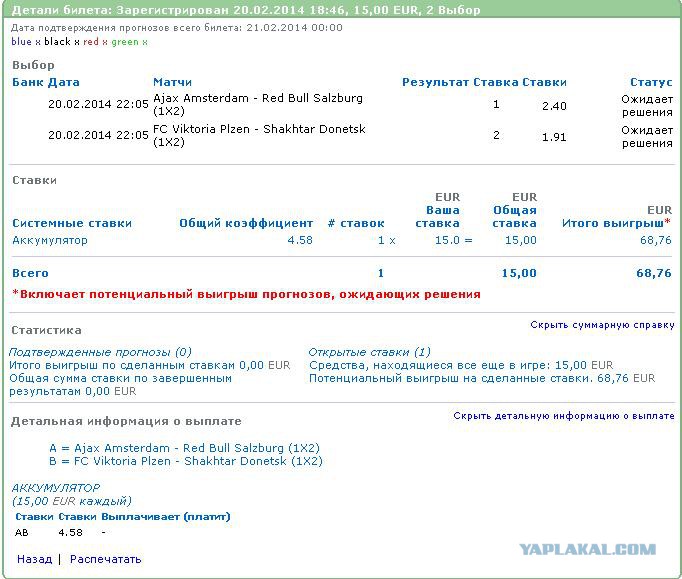The image size is (682, 579).
Task: Click the 'Статус' column header
Action: click(x=651, y=82)
